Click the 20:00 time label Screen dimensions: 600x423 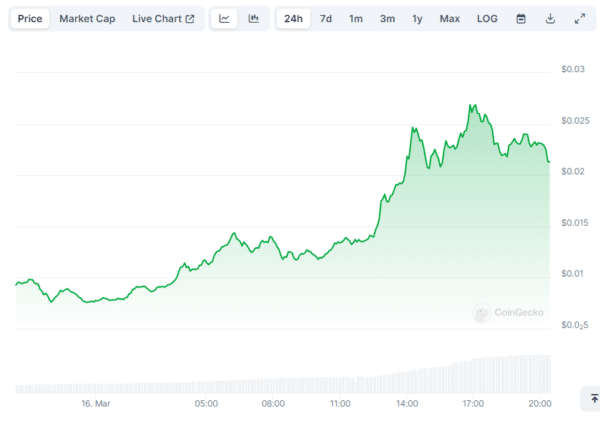pyautogui.click(x=540, y=403)
